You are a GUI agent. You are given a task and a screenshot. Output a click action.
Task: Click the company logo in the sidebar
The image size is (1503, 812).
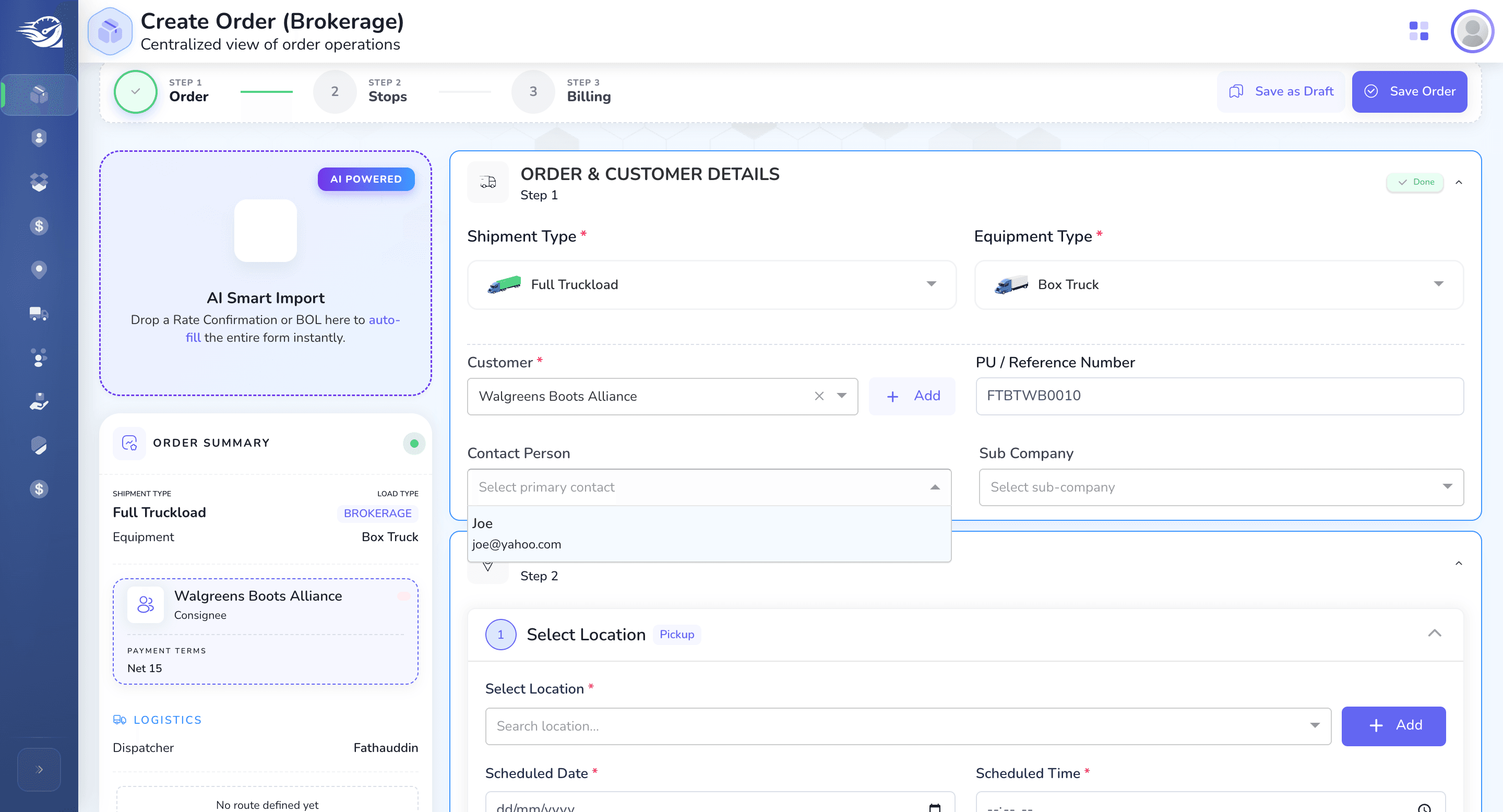(39, 31)
